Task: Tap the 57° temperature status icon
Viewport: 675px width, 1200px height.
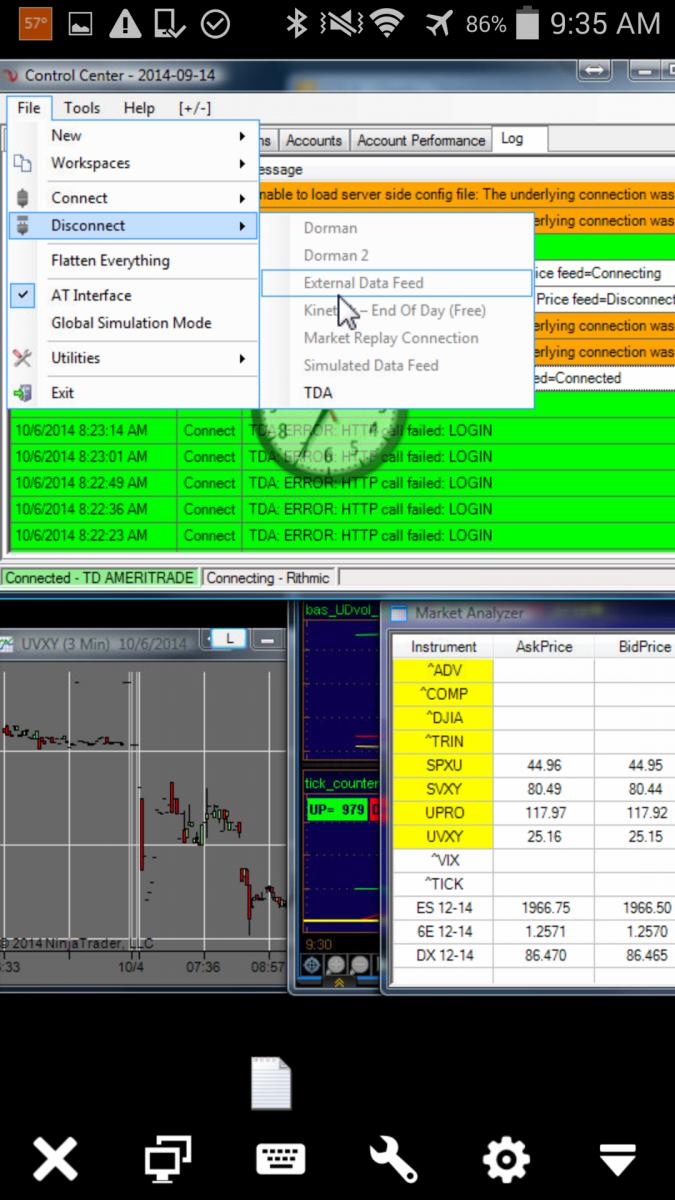Action: (35, 24)
